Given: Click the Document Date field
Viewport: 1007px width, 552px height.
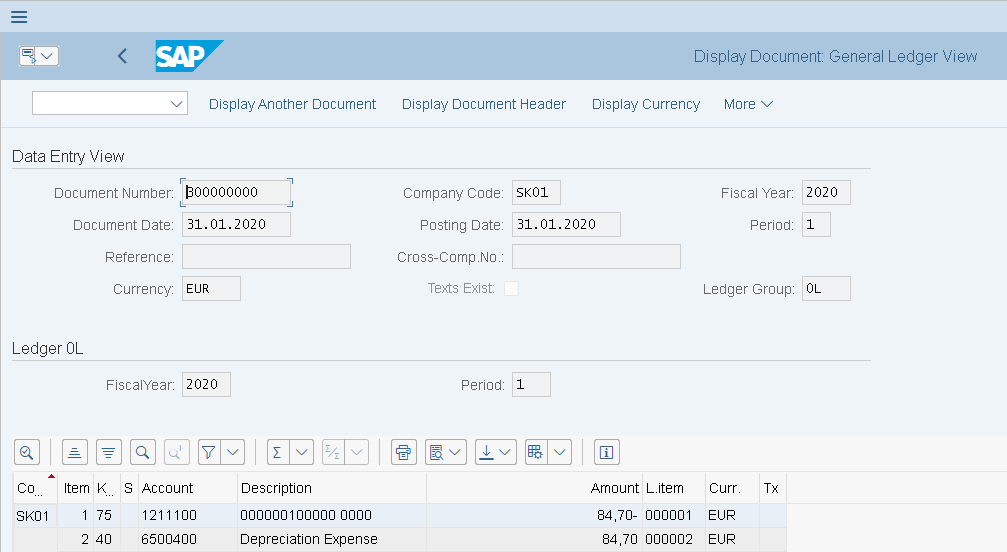Looking at the screenshot, I should coord(236,225).
